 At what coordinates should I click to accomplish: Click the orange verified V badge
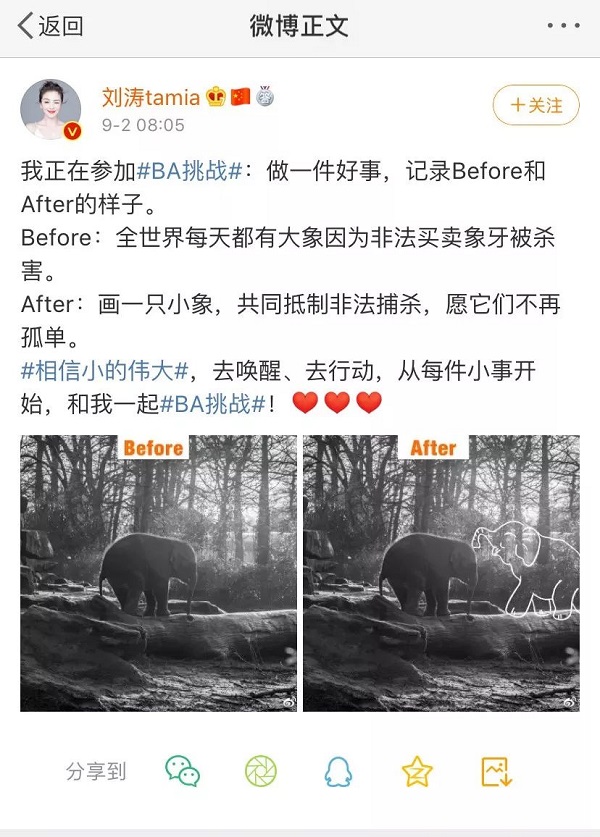[x=73, y=131]
